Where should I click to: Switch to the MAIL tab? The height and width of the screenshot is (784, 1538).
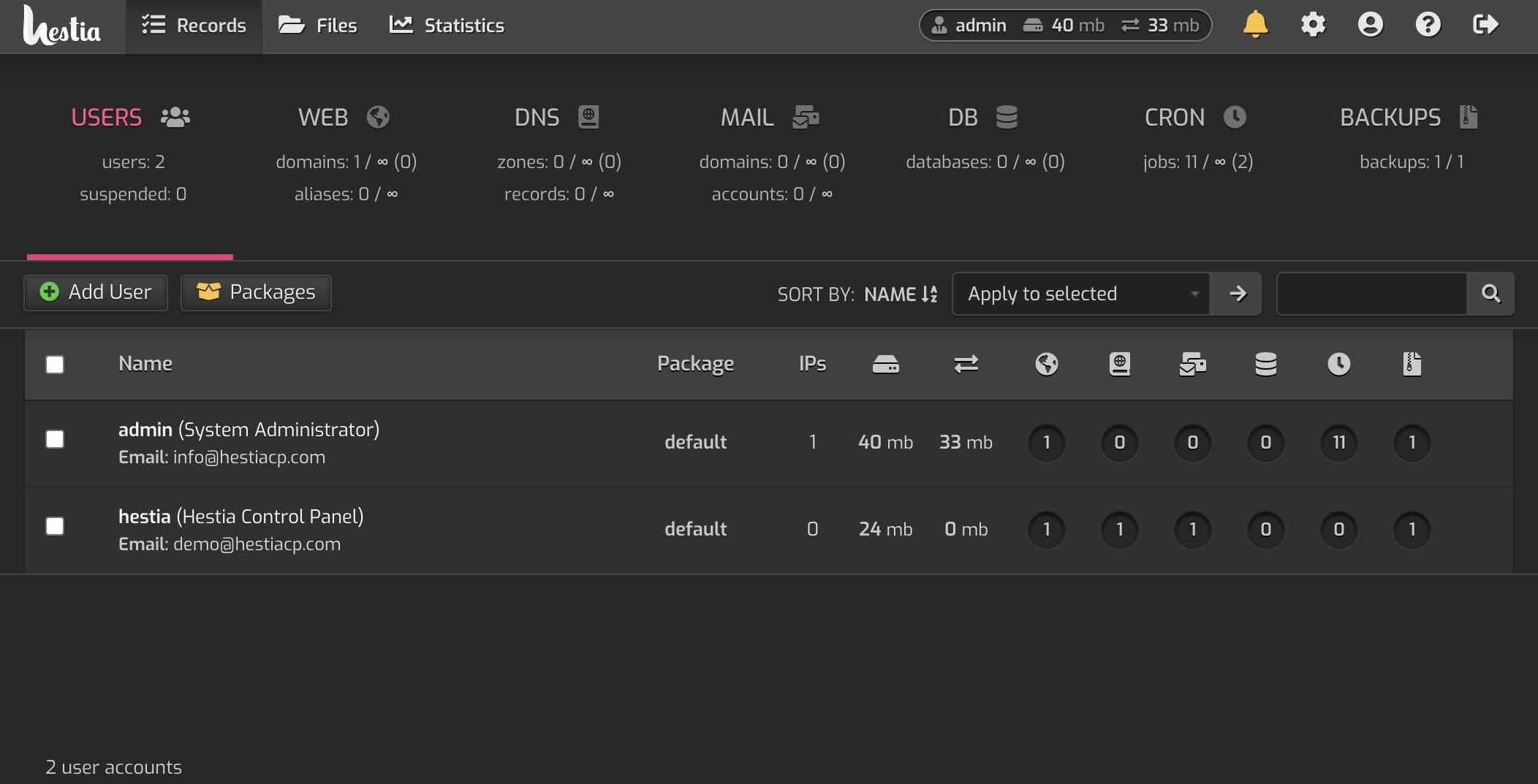click(x=770, y=118)
